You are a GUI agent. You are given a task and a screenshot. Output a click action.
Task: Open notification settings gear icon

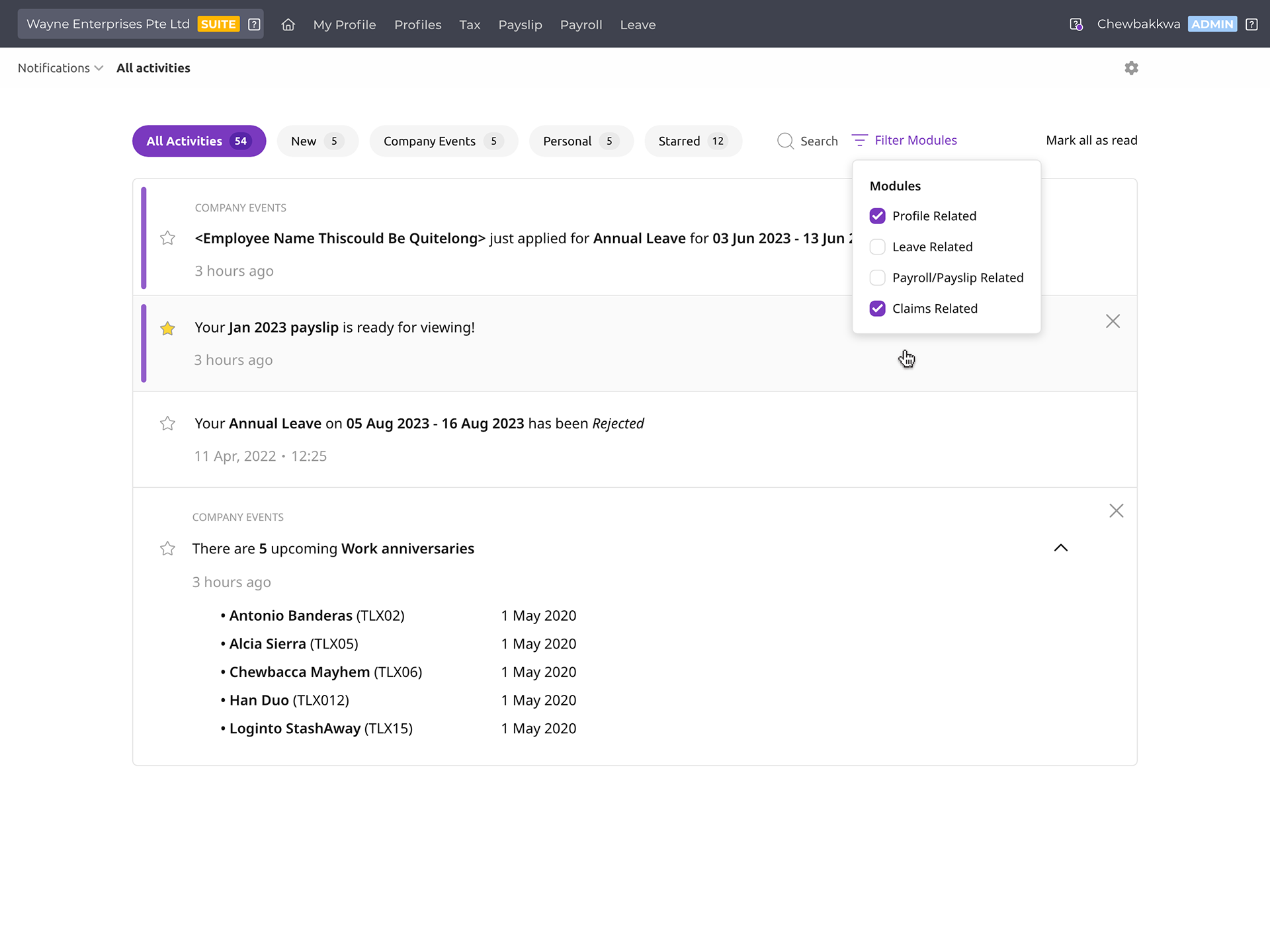tap(1131, 68)
